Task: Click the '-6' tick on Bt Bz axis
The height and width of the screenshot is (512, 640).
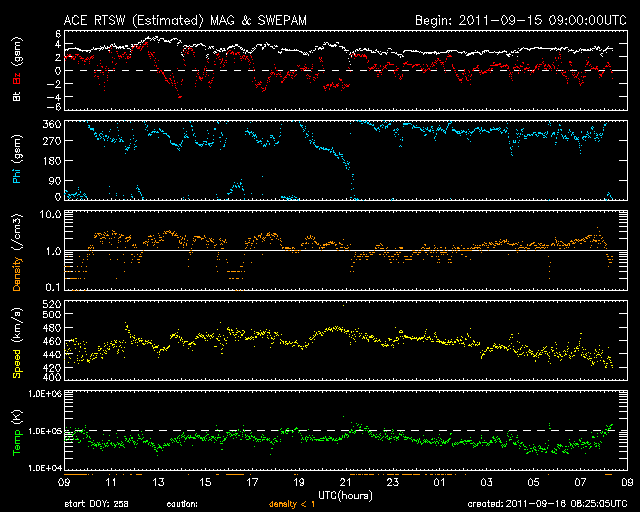Action: (x=55, y=107)
